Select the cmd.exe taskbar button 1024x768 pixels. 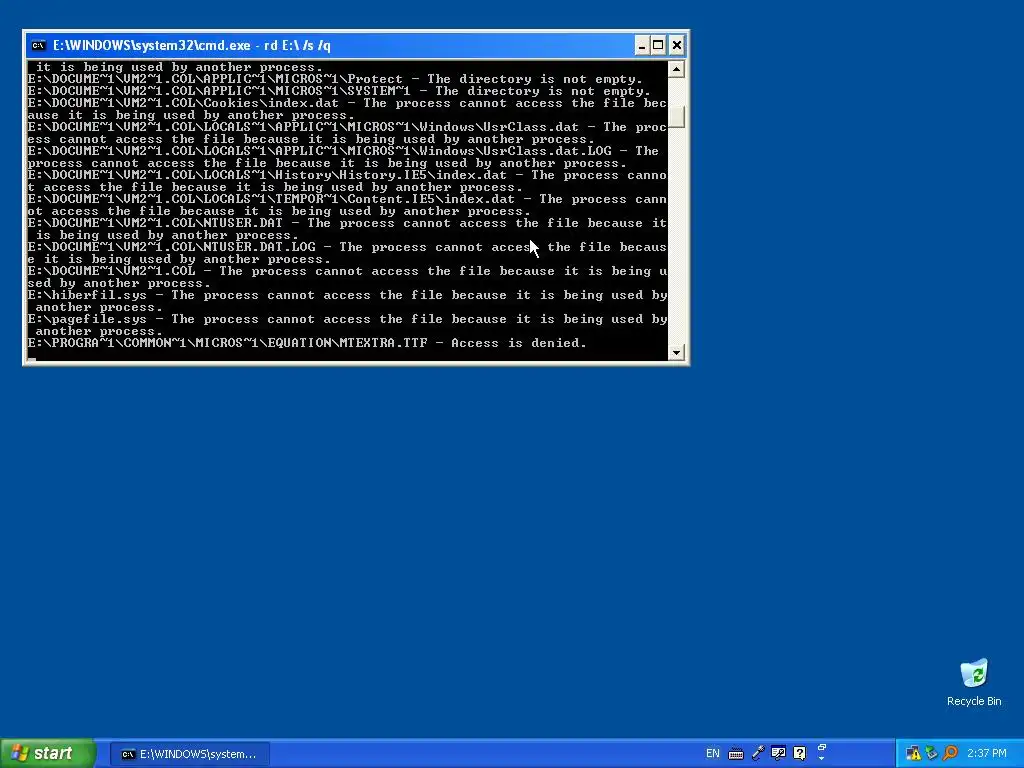click(189, 754)
